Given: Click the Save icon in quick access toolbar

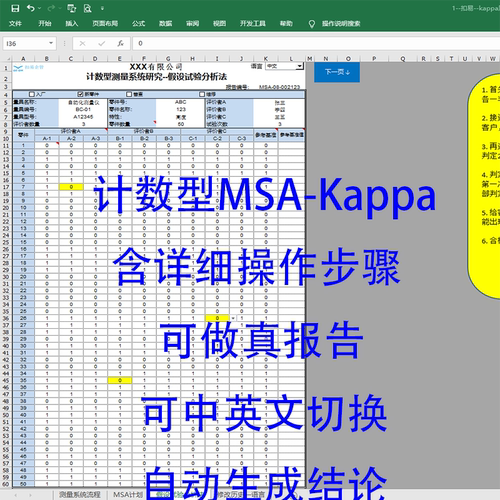Looking at the screenshot, I should click(x=15, y=8).
